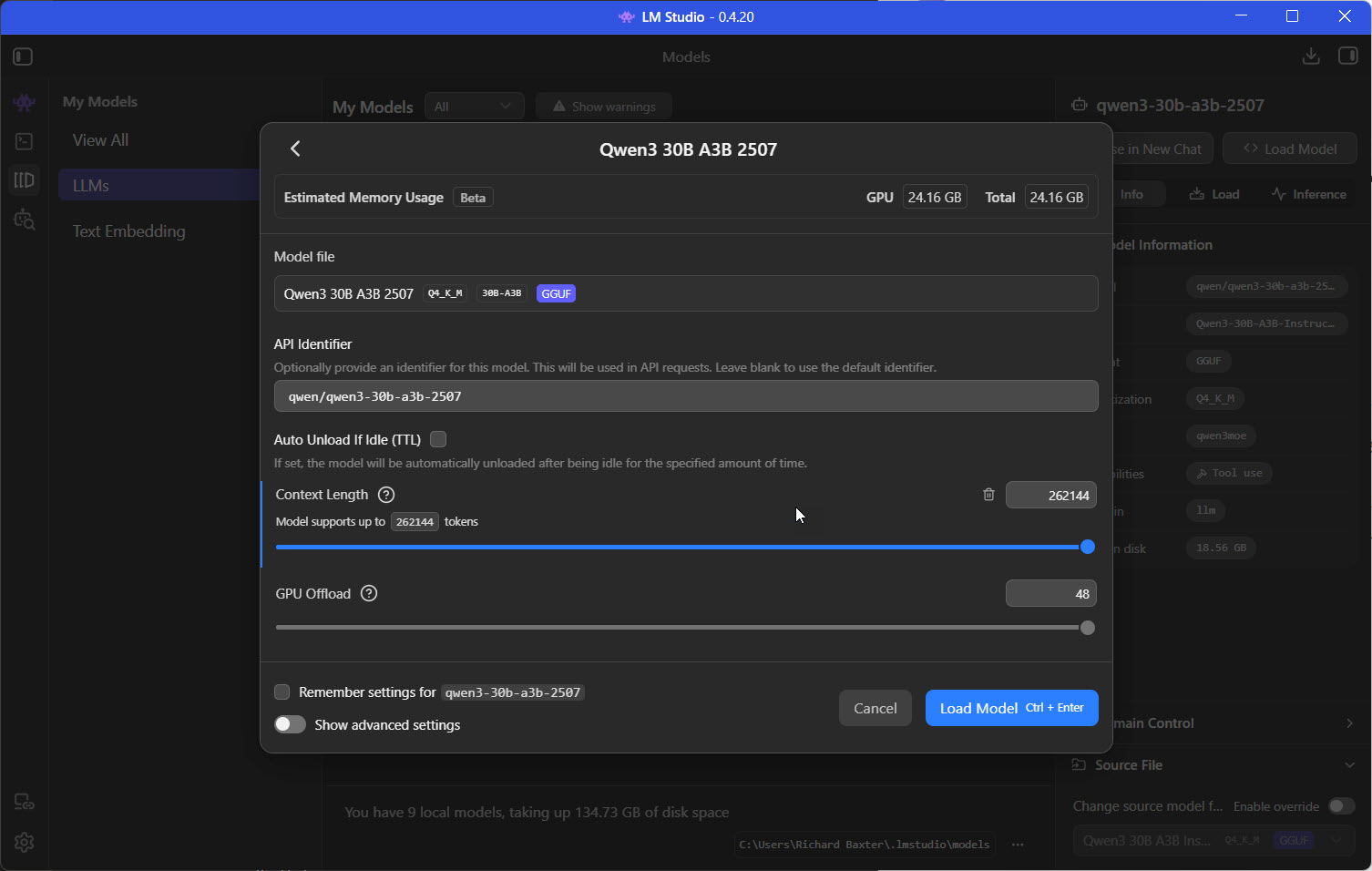Turn on Show advanced settings

pos(290,724)
